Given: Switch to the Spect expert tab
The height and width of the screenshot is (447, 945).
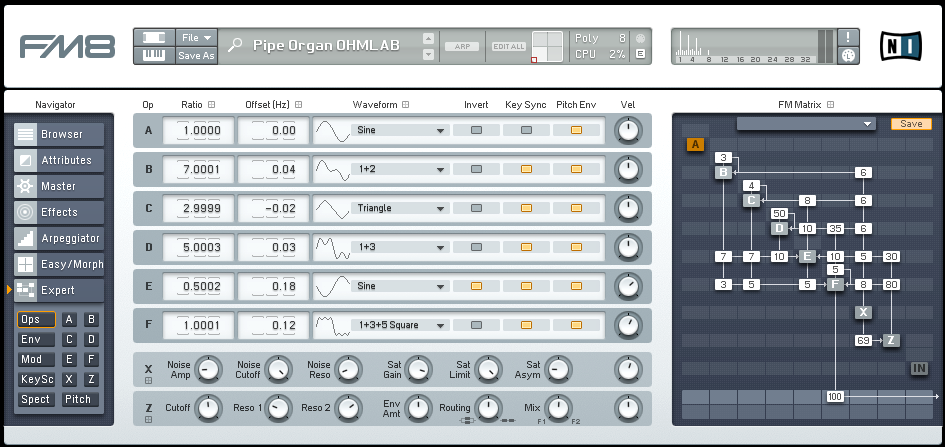Looking at the screenshot, I should coord(36,399).
